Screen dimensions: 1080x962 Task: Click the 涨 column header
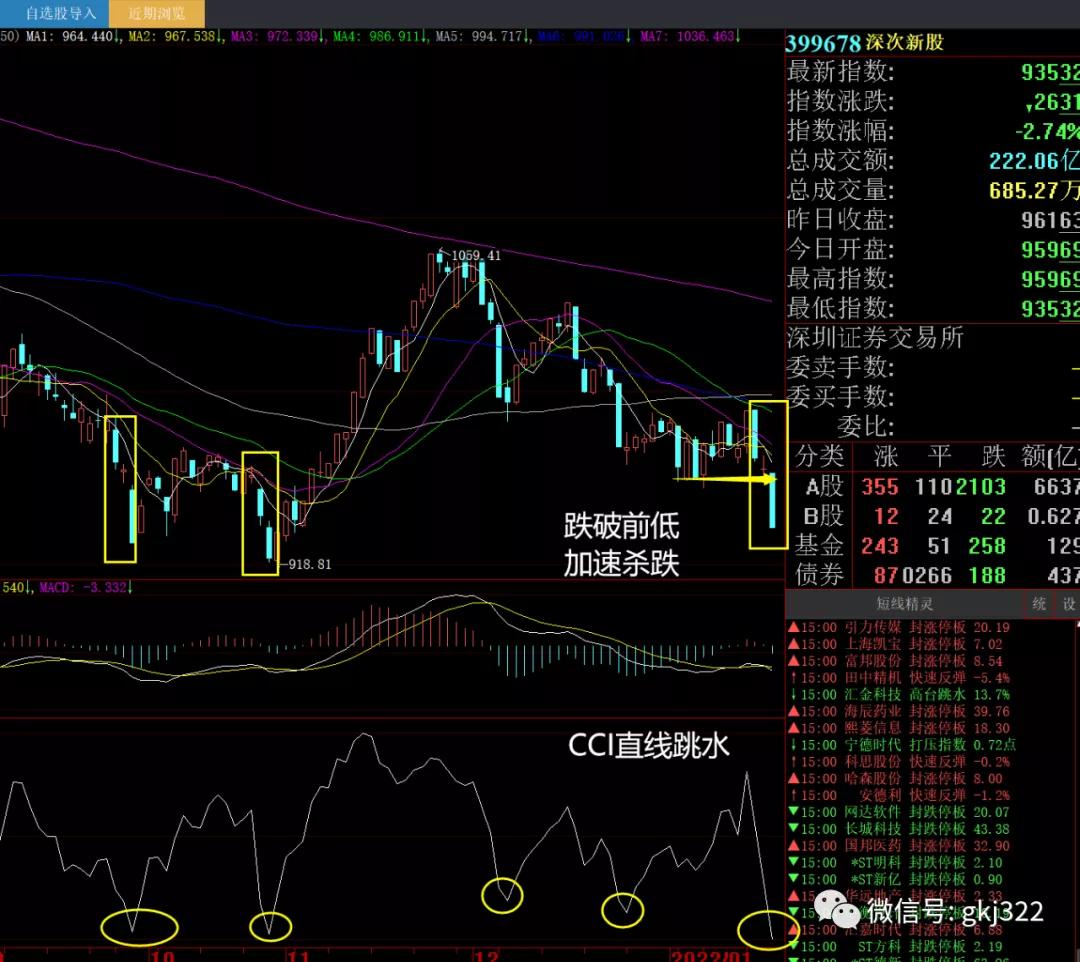click(x=886, y=457)
